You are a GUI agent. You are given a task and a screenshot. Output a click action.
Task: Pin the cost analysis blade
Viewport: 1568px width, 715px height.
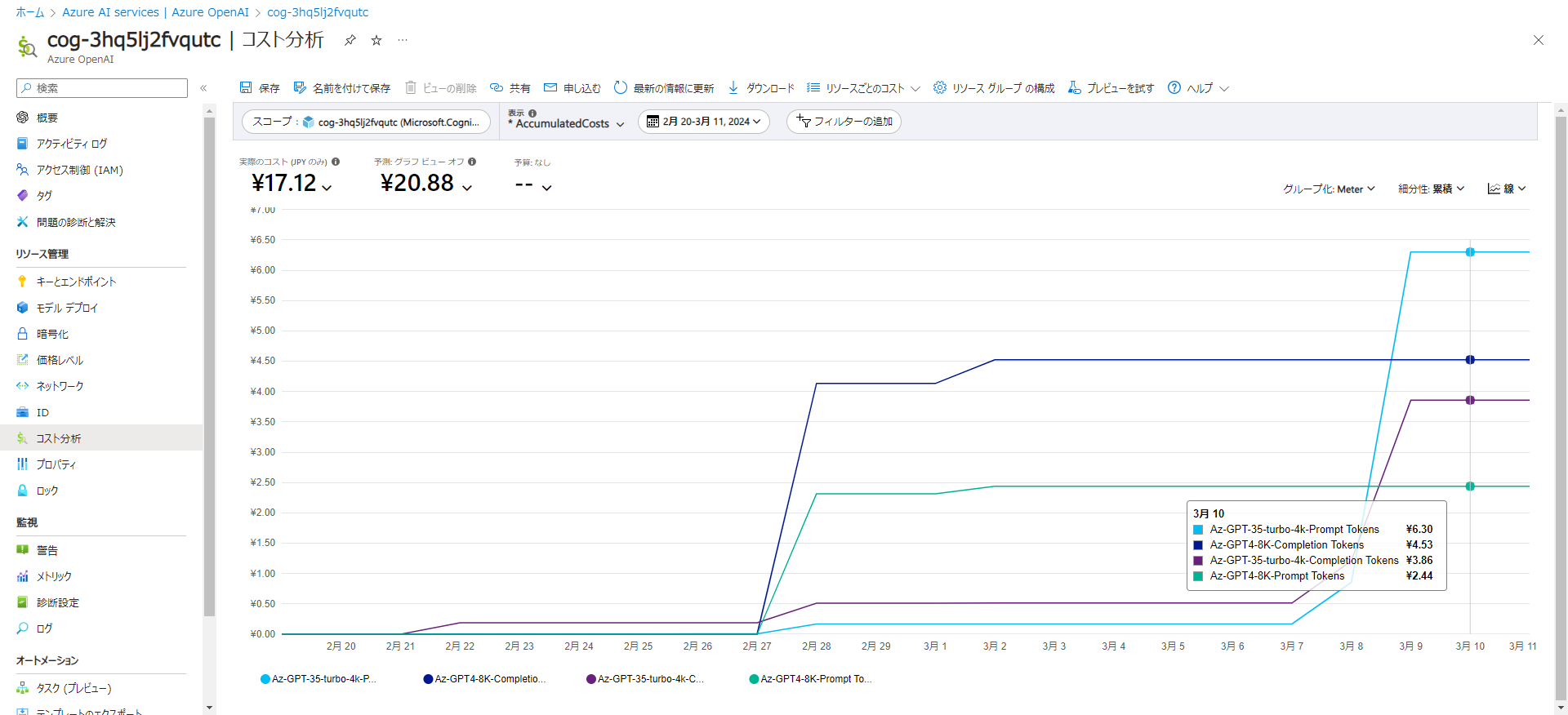point(350,40)
